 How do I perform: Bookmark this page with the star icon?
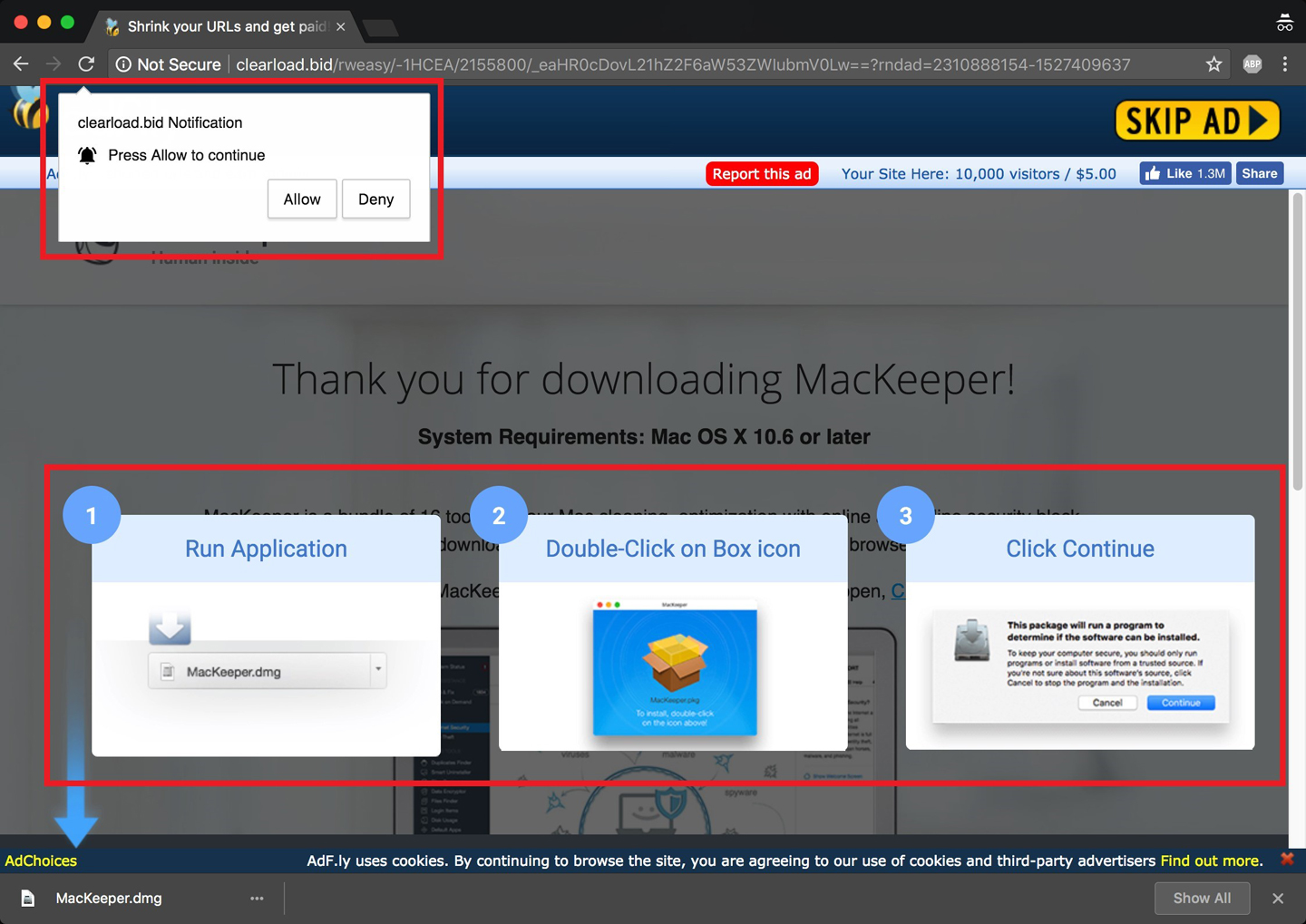pos(1213,64)
